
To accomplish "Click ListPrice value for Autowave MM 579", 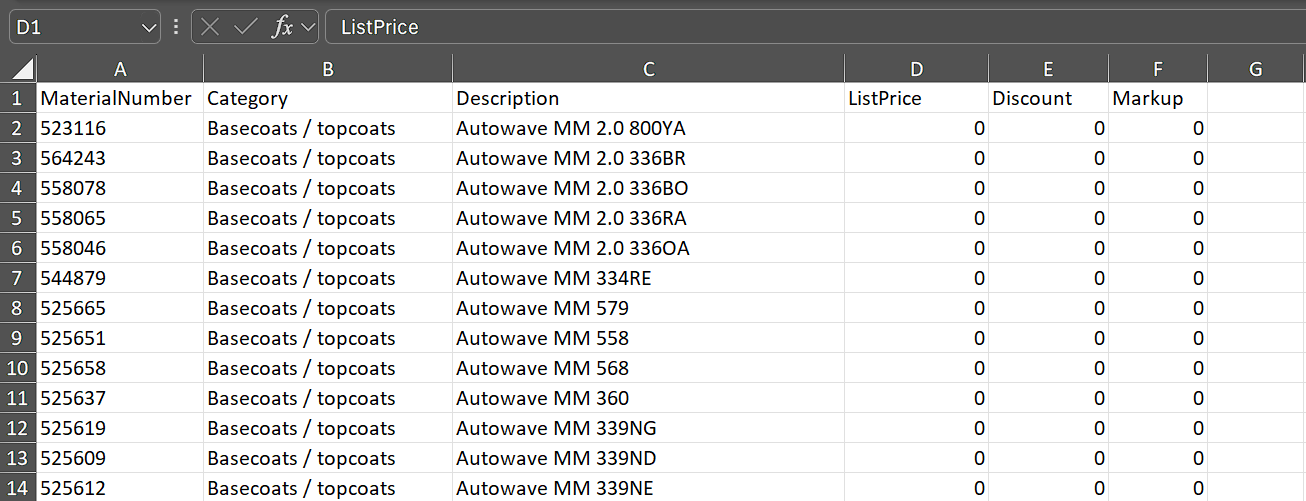I will (x=916, y=308).
